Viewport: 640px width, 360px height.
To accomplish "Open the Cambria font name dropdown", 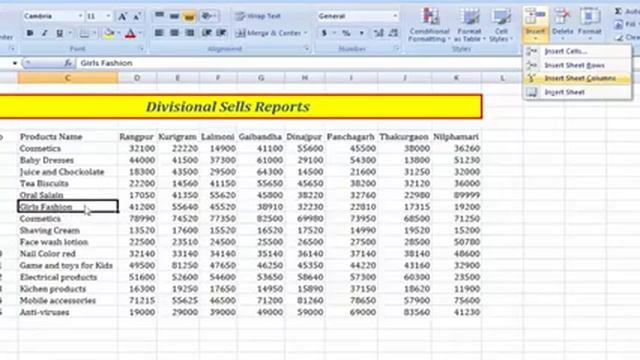I will point(80,16).
